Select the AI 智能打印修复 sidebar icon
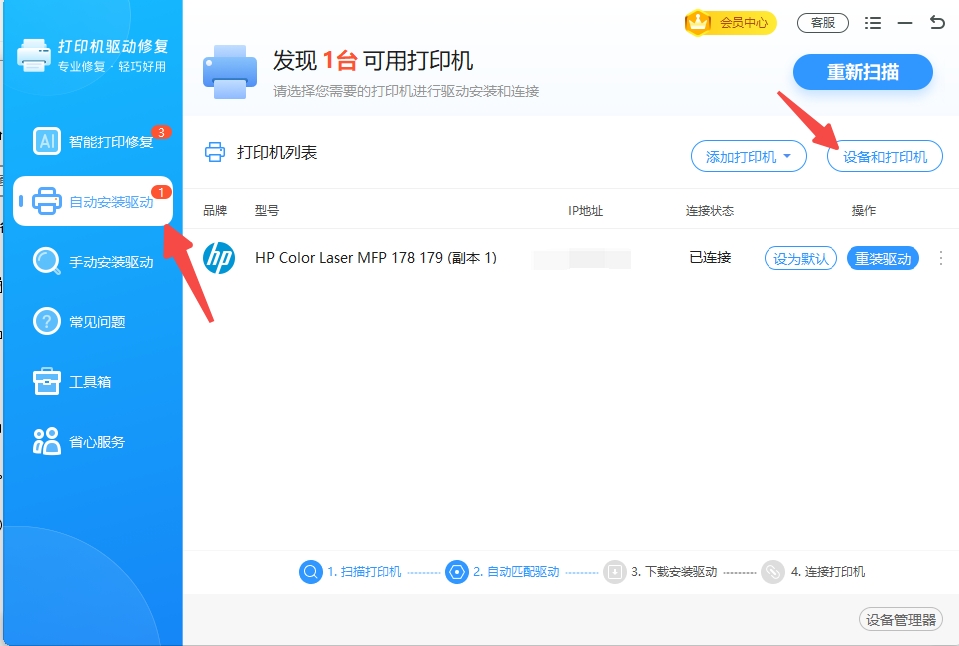The image size is (959, 646). point(46,141)
